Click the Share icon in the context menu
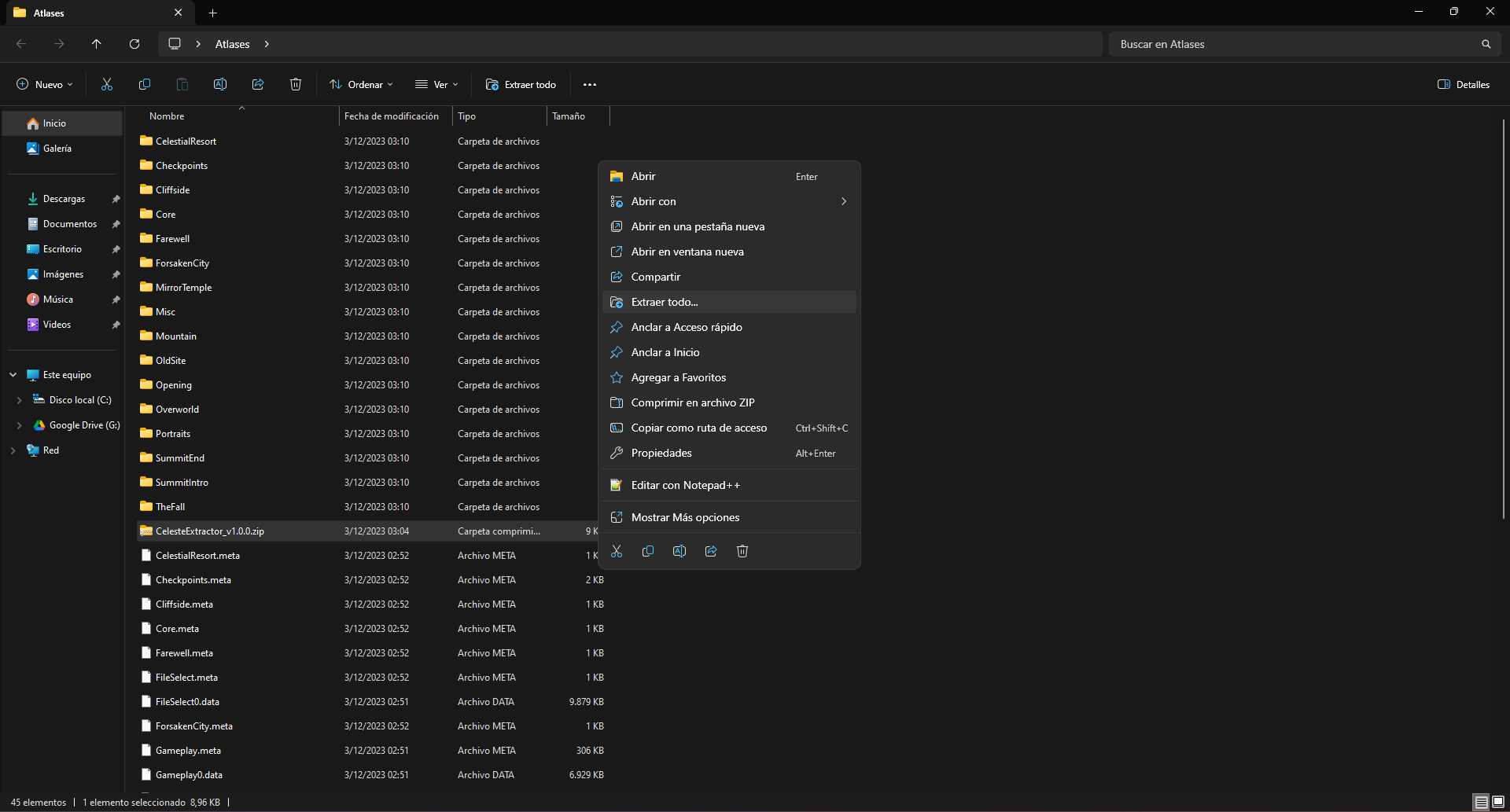This screenshot has height=812, width=1510. click(x=711, y=551)
